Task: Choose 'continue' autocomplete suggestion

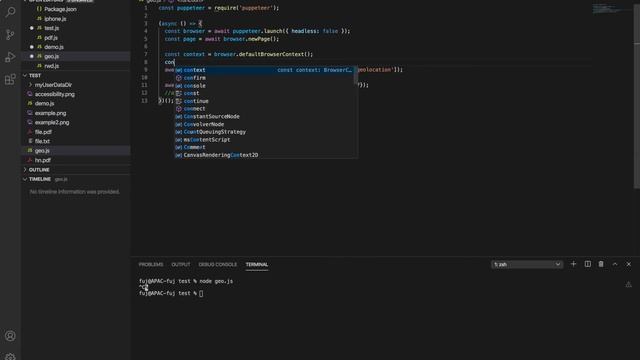Action: pos(265,101)
